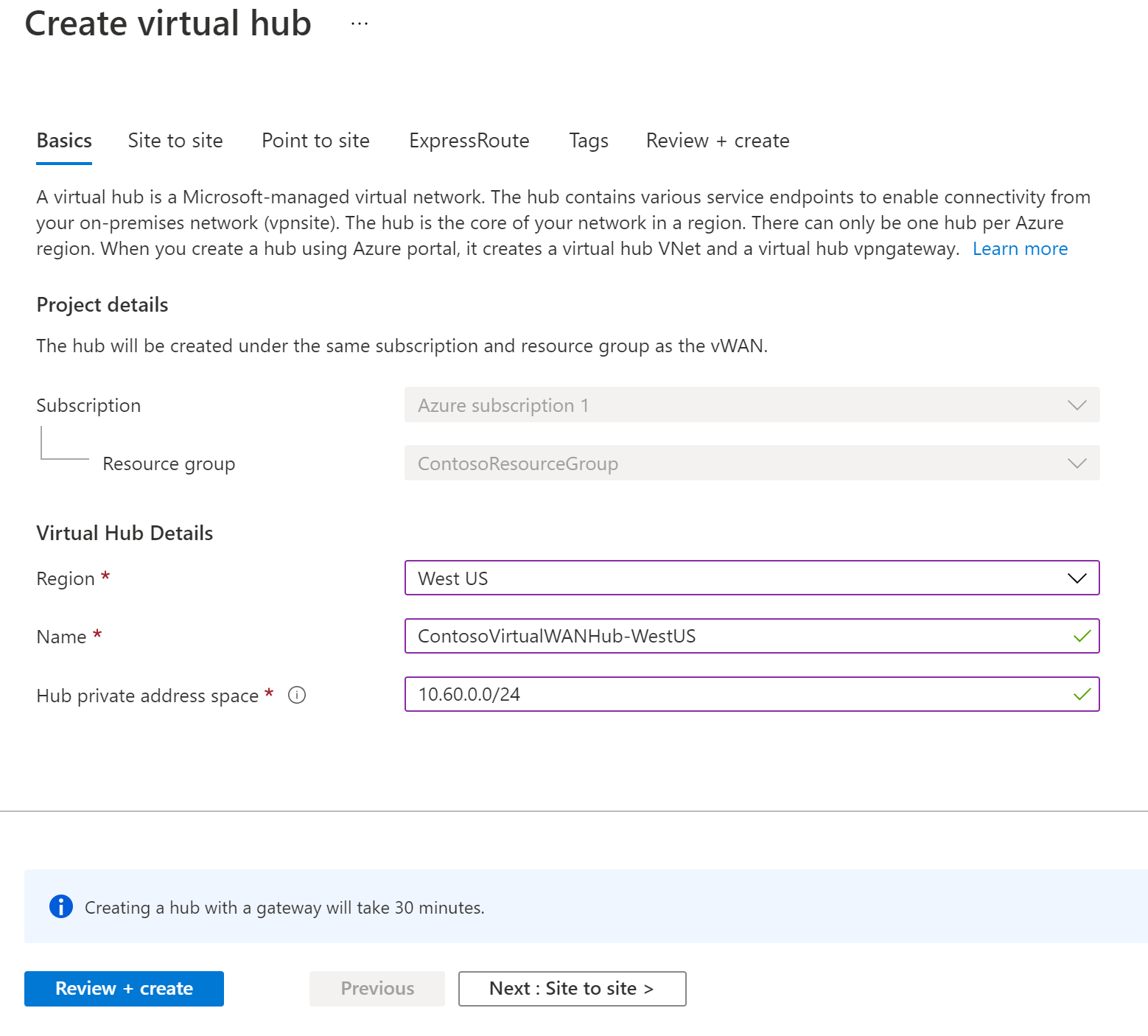1148x1036 pixels.
Task: Click the Review + create button
Action: (123, 988)
